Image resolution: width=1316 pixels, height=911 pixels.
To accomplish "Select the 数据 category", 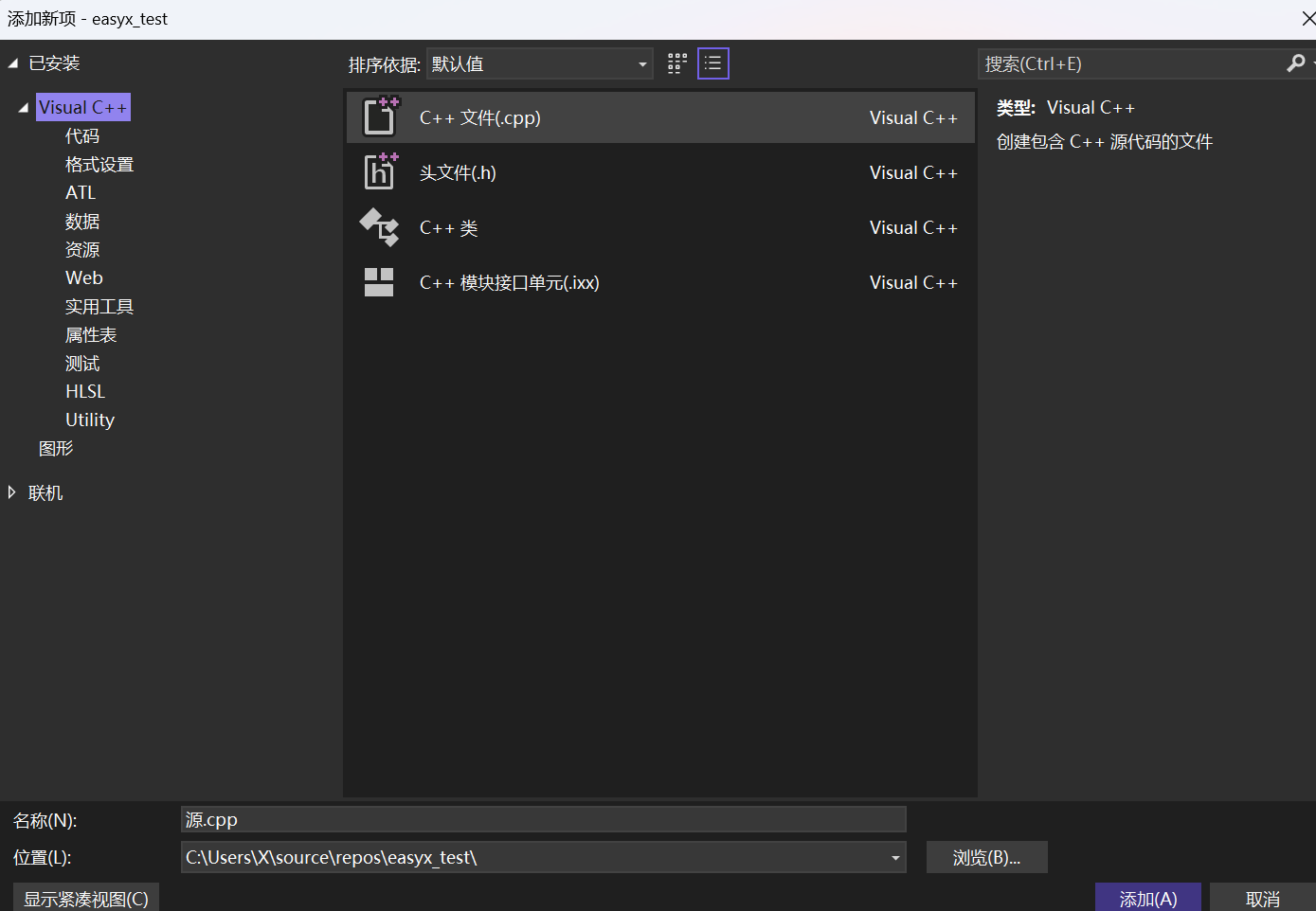I will (82, 222).
